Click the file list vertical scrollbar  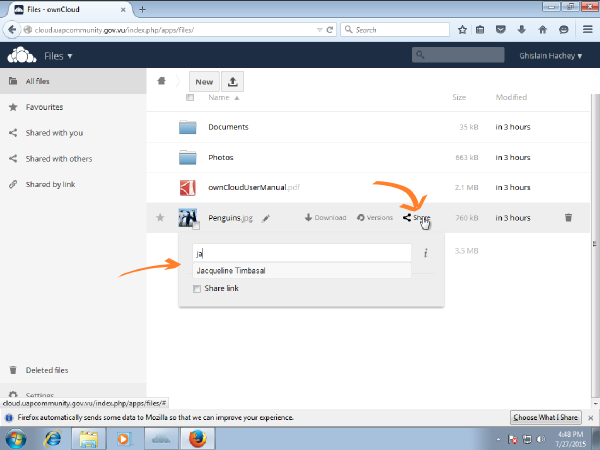tap(595, 244)
